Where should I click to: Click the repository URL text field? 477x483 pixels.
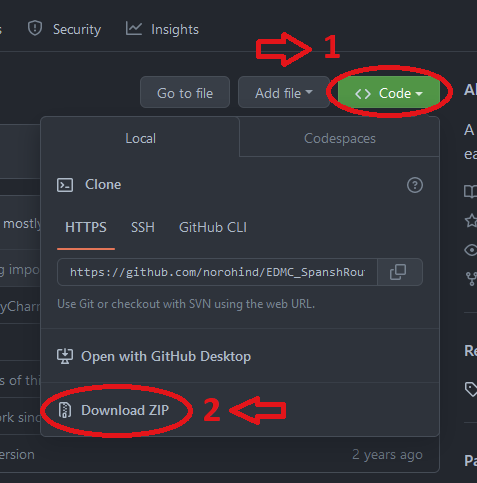click(x=217, y=272)
